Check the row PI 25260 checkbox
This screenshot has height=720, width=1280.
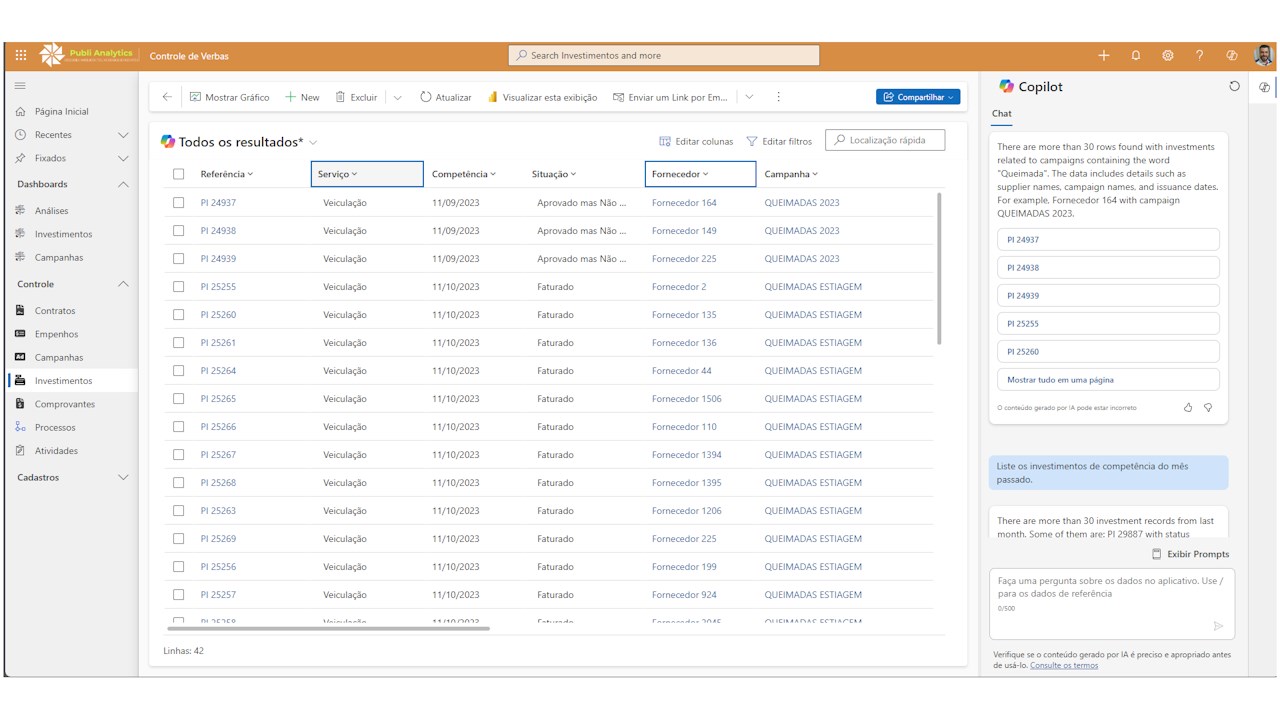pos(179,314)
